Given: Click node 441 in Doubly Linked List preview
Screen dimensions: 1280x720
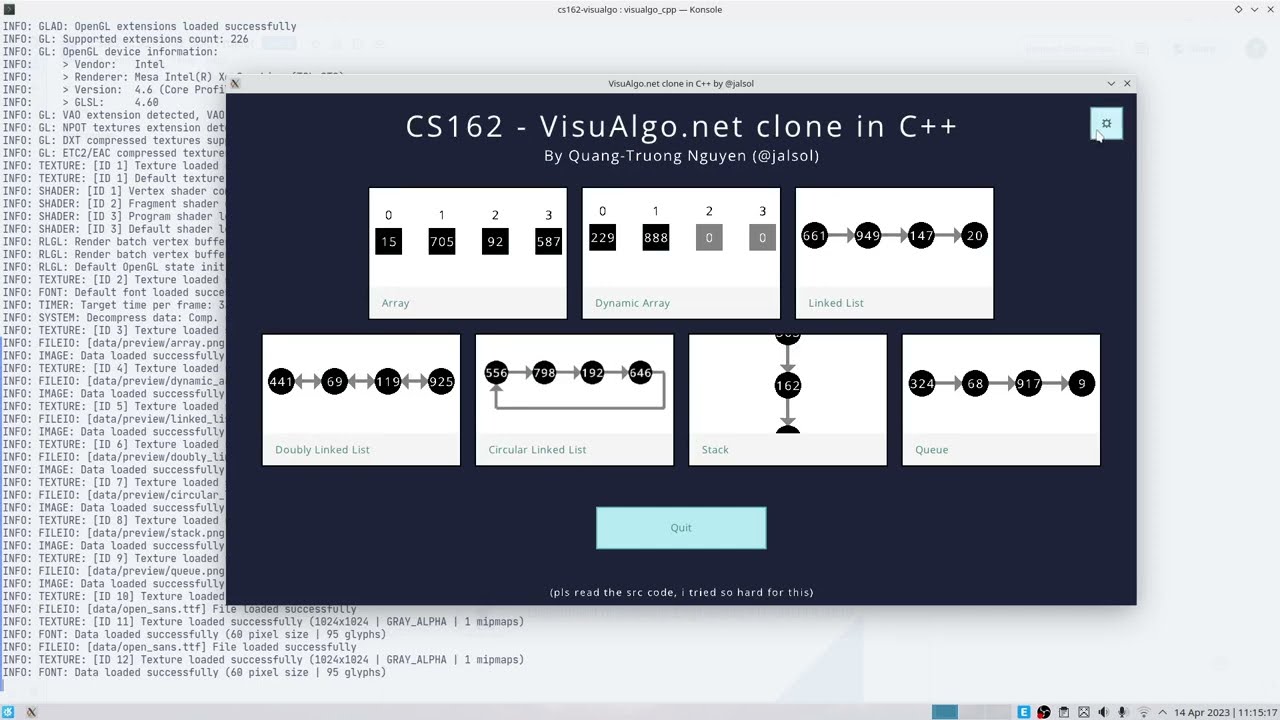Looking at the screenshot, I should point(282,382).
